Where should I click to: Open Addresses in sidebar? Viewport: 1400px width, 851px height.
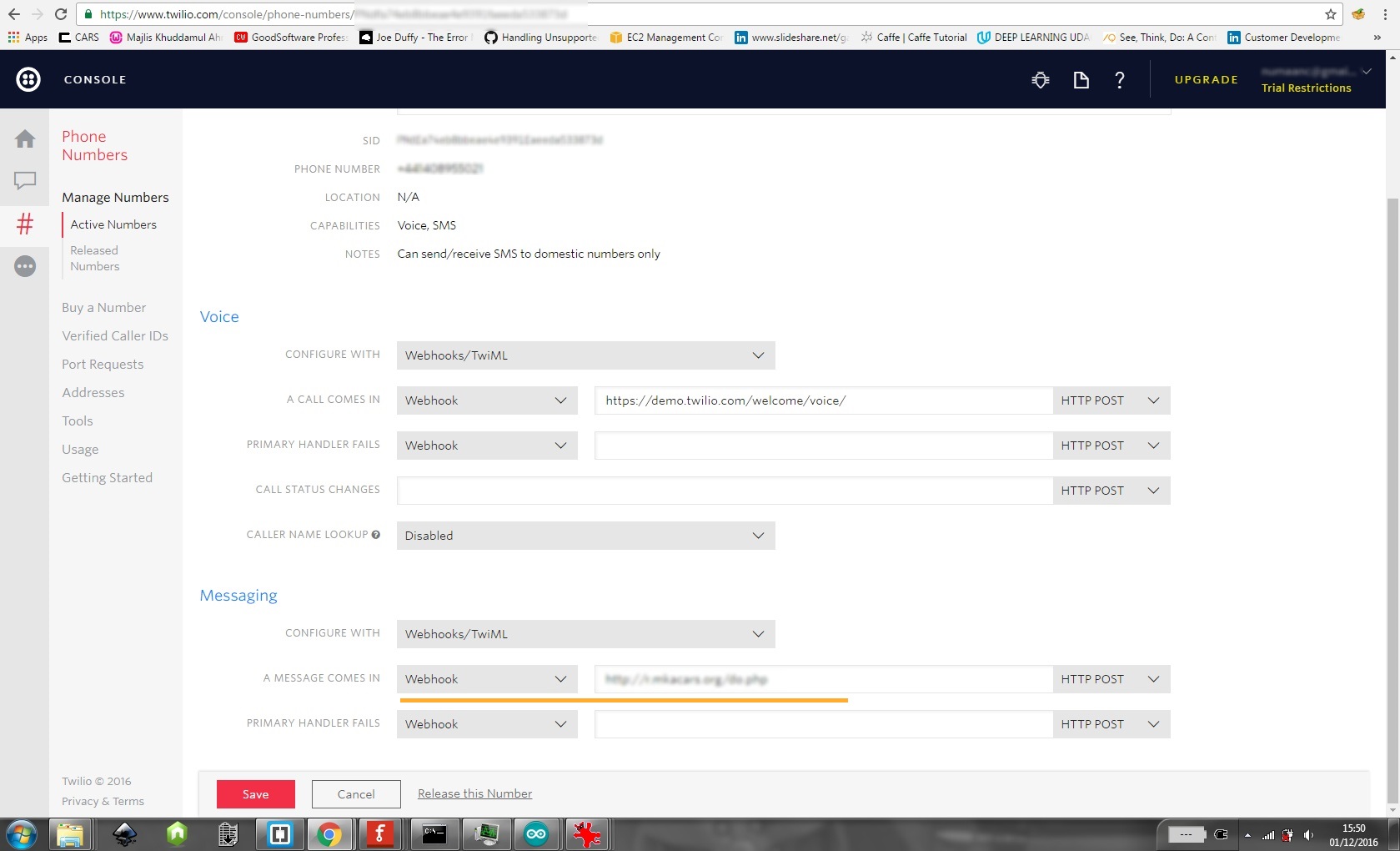[x=93, y=393]
